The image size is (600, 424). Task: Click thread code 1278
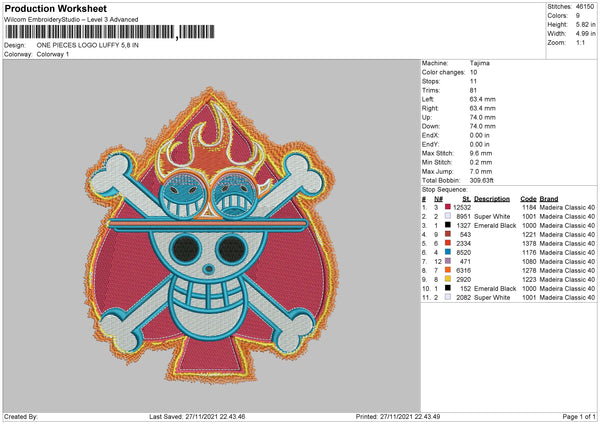coord(529,271)
